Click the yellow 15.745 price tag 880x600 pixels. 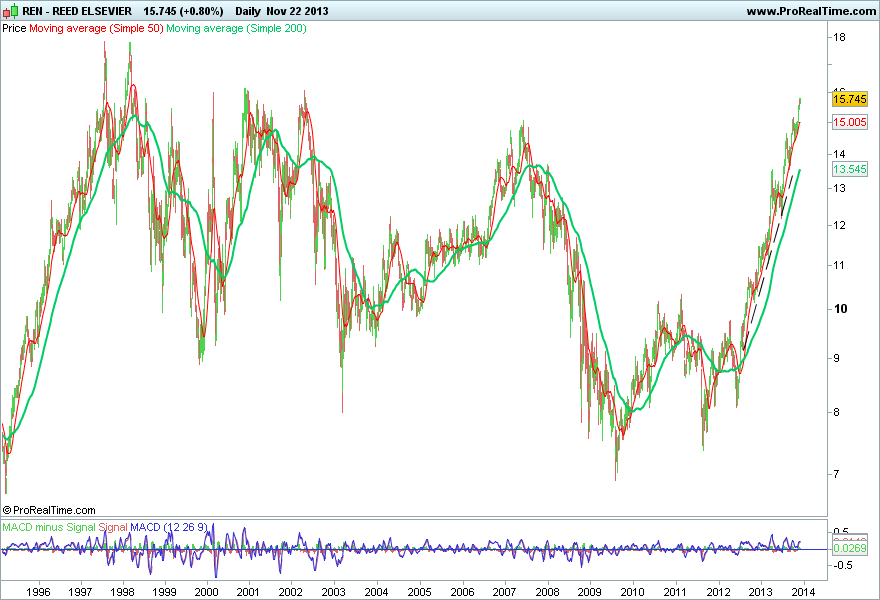(x=850, y=99)
